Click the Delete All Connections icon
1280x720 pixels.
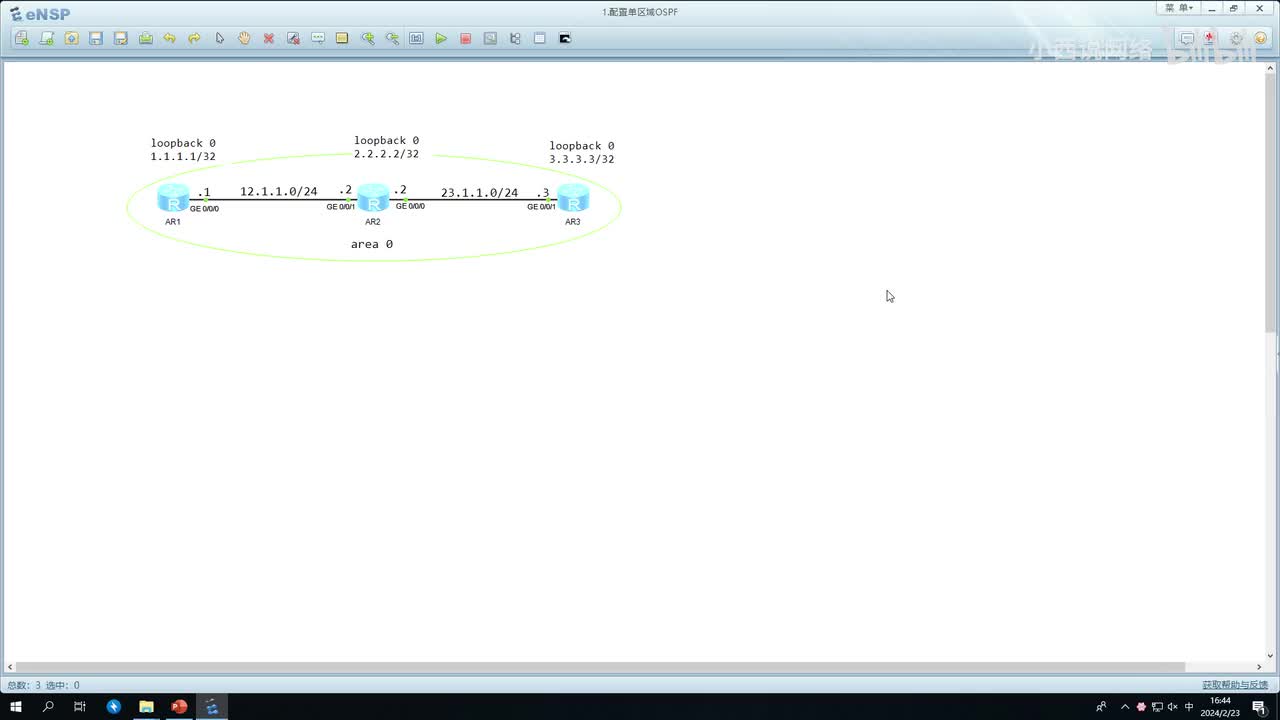point(293,38)
